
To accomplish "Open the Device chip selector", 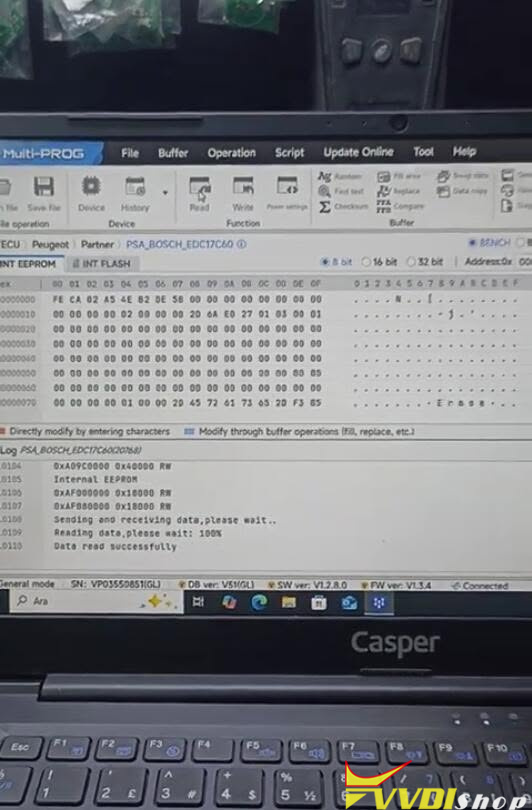I will pos(91,194).
